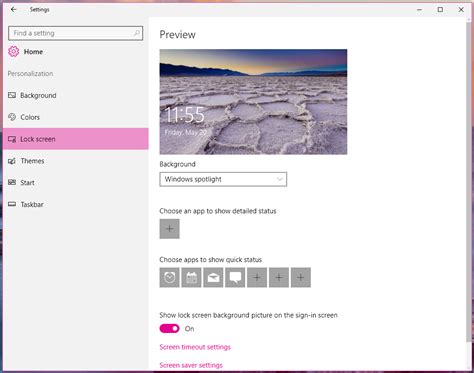Click the Background picture icon in sidebar

[x=12, y=95]
